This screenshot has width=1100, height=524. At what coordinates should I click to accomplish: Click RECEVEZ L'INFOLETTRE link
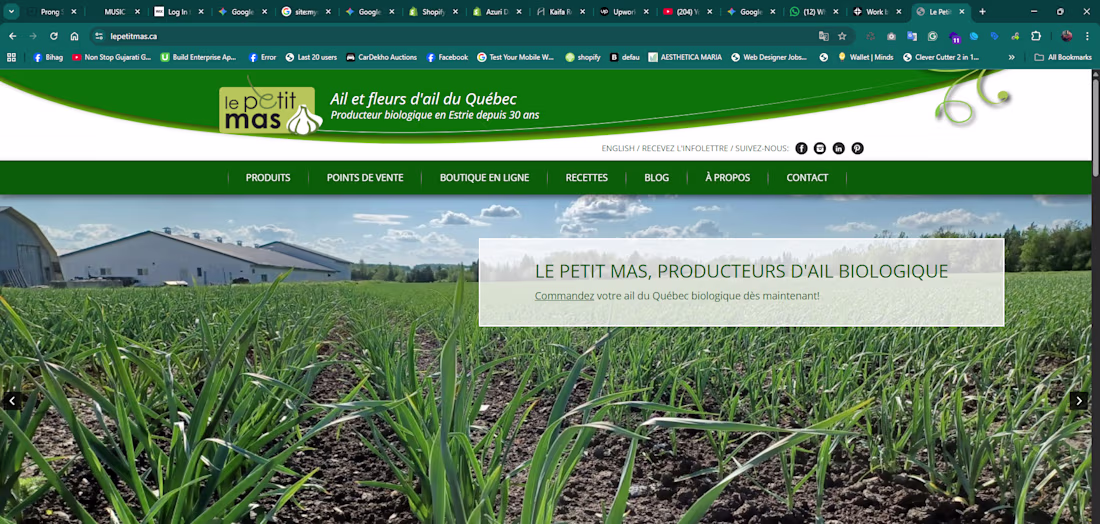[683, 148]
